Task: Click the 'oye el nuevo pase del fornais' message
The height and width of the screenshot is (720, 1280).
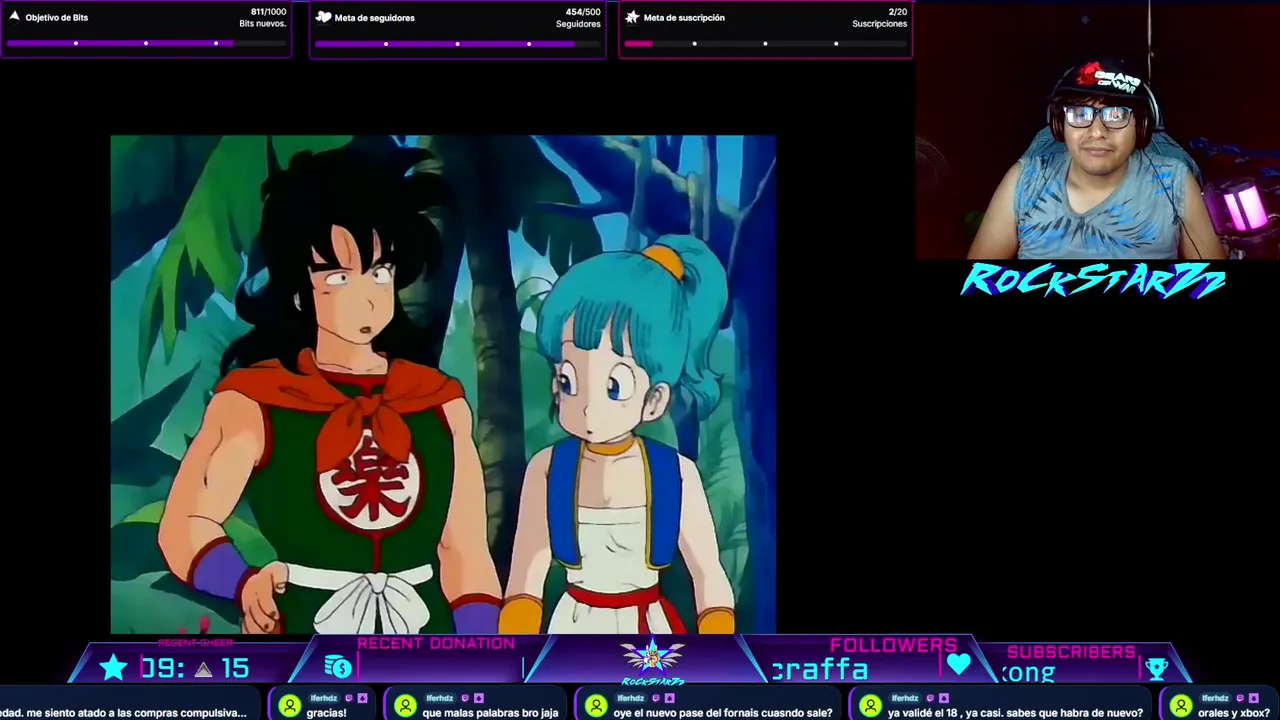Action: click(x=723, y=713)
